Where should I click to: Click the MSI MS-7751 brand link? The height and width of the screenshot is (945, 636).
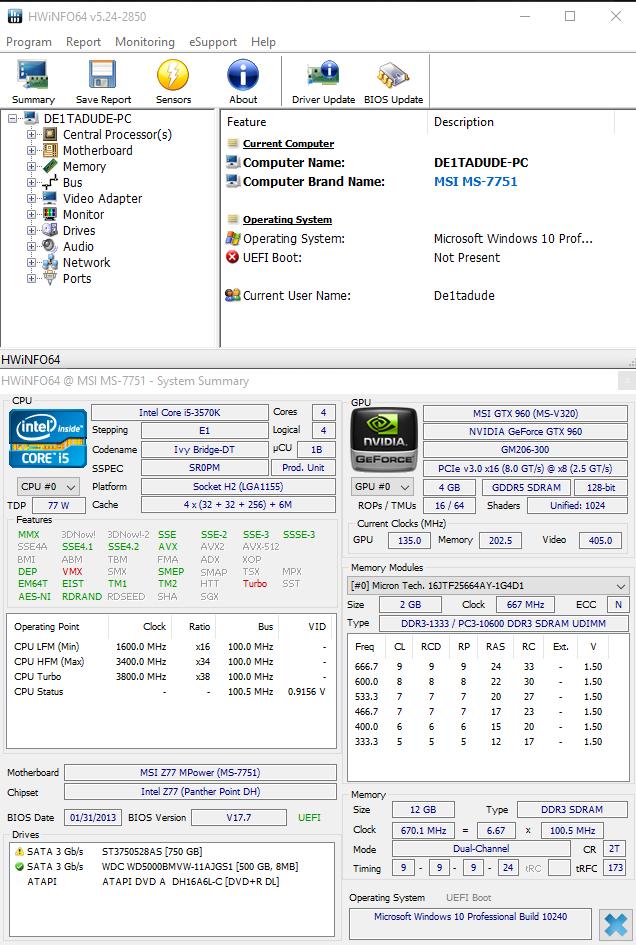[x=476, y=181]
